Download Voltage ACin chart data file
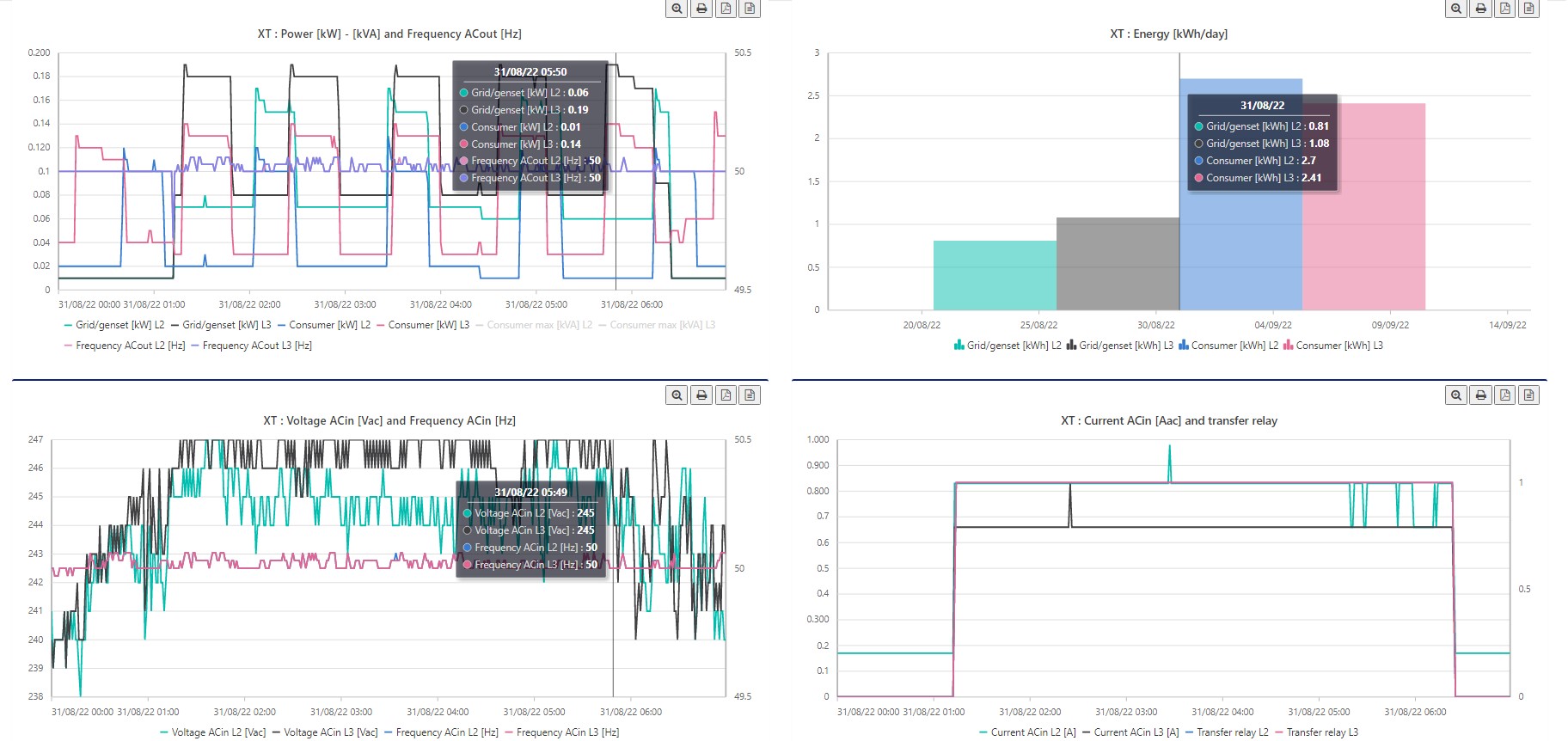The width and height of the screenshot is (1568, 741). (750, 395)
